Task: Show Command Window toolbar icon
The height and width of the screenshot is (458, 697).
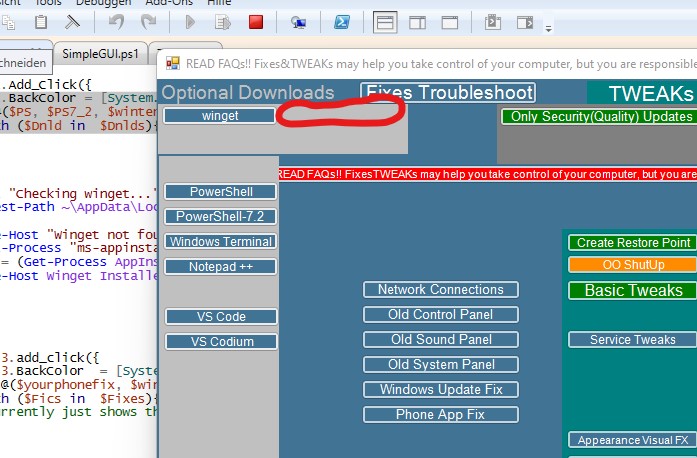Action: [493, 22]
